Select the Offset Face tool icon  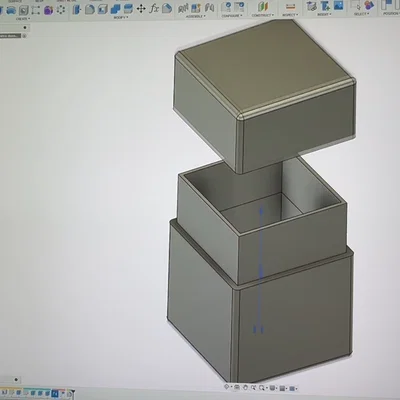coord(128,9)
